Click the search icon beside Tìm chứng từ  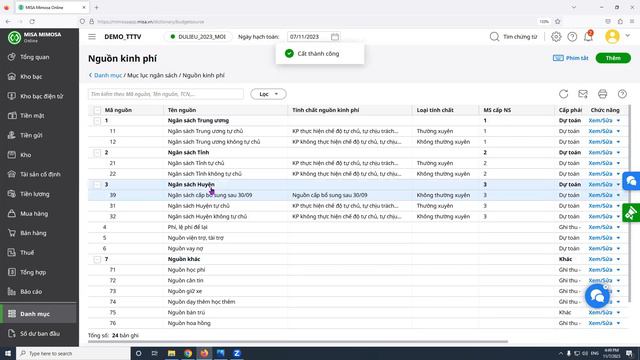click(x=494, y=37)
